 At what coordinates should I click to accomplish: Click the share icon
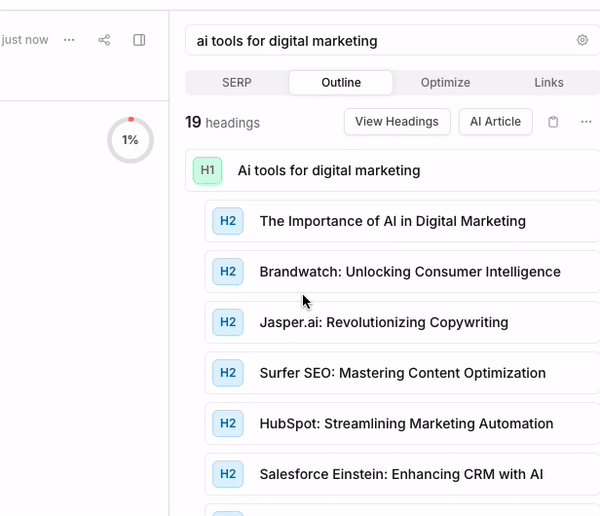click(x=104, y=40)
